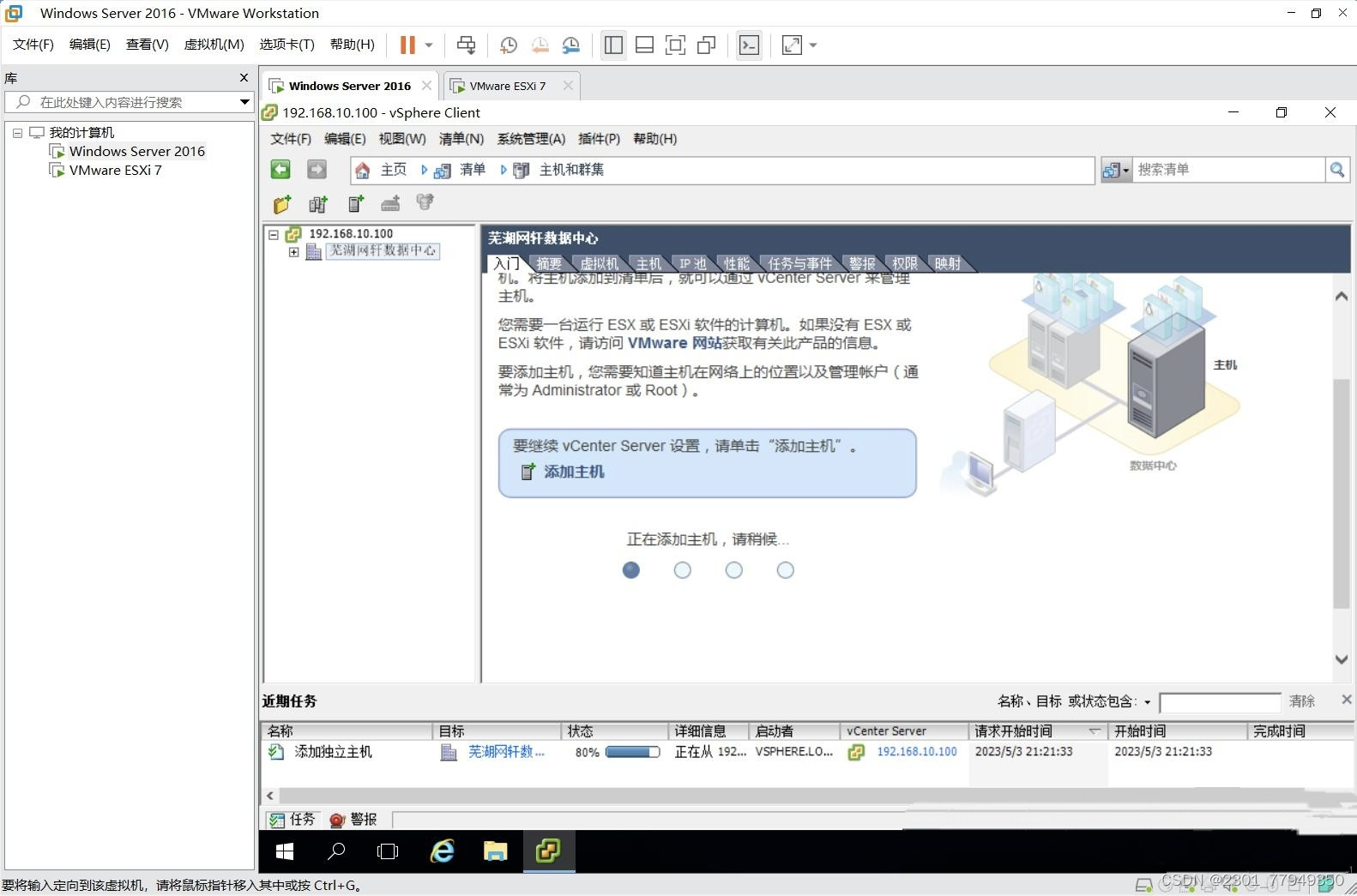Click the 添加主机 link
Image resolution: width=1357 pixels, height=896 pixels.
(x=574, y=472)
